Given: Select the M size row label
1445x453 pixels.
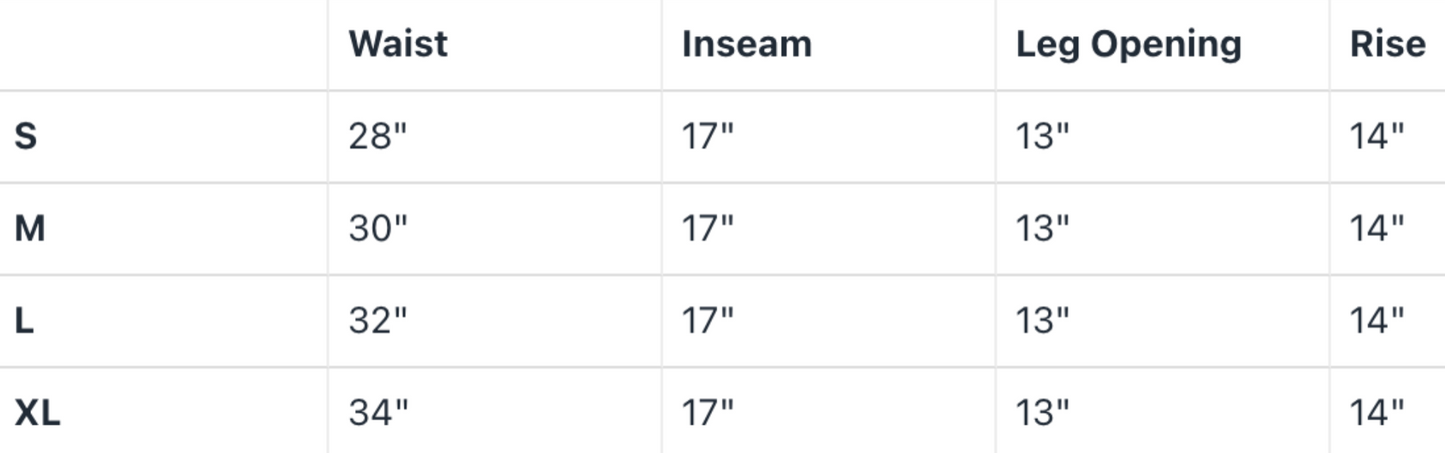Looking at the screenshot, I should coord(30,229).
